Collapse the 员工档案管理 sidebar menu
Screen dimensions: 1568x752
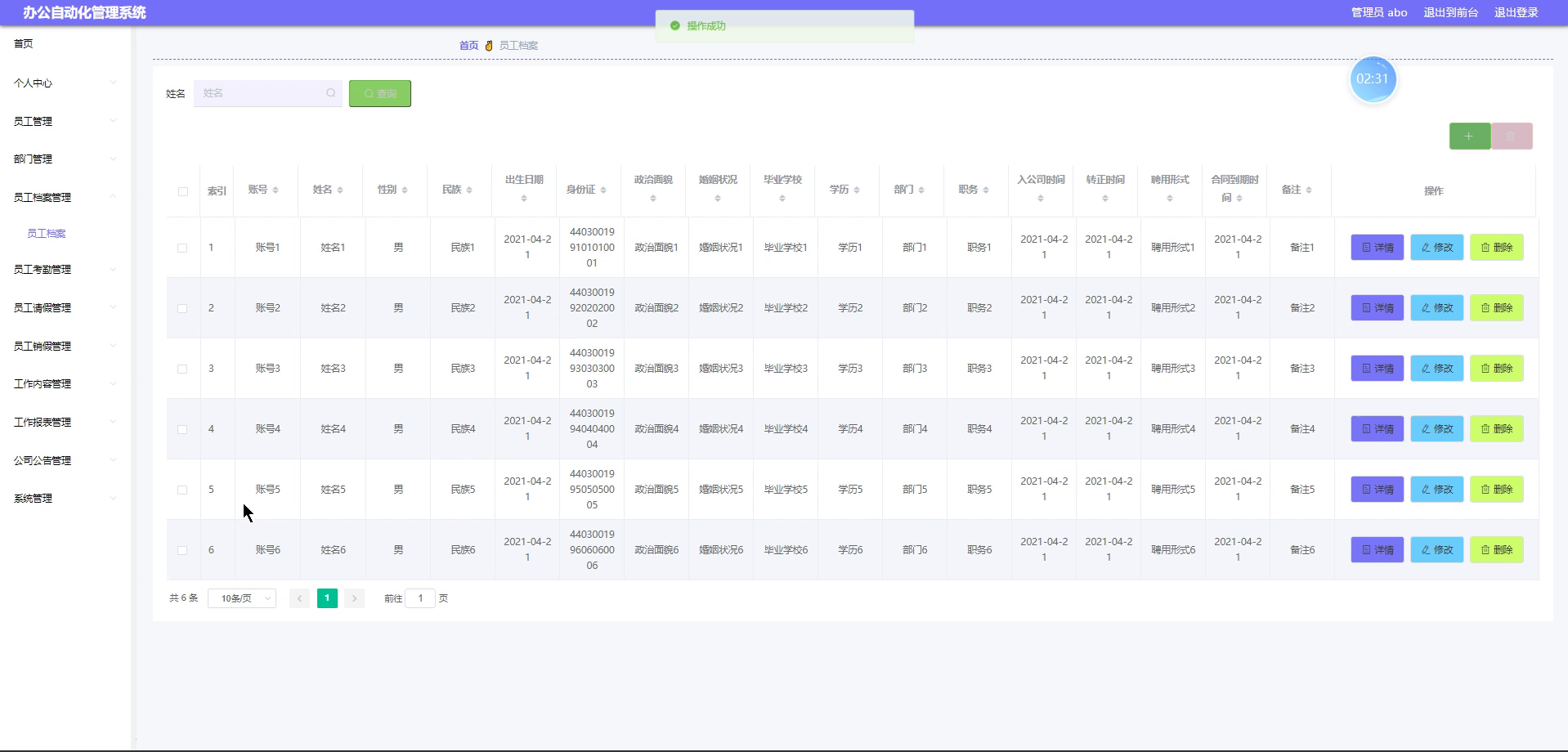pyautogui.click(x=65, y=197)
